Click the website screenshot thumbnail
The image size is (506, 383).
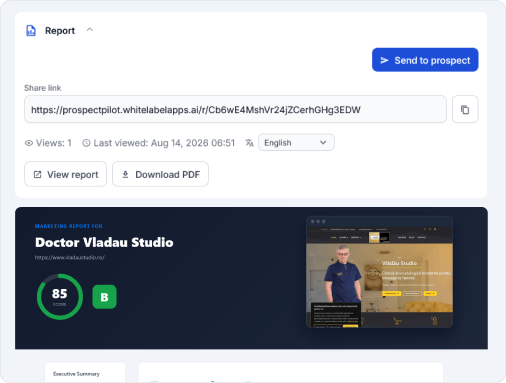tap(379, 272)
